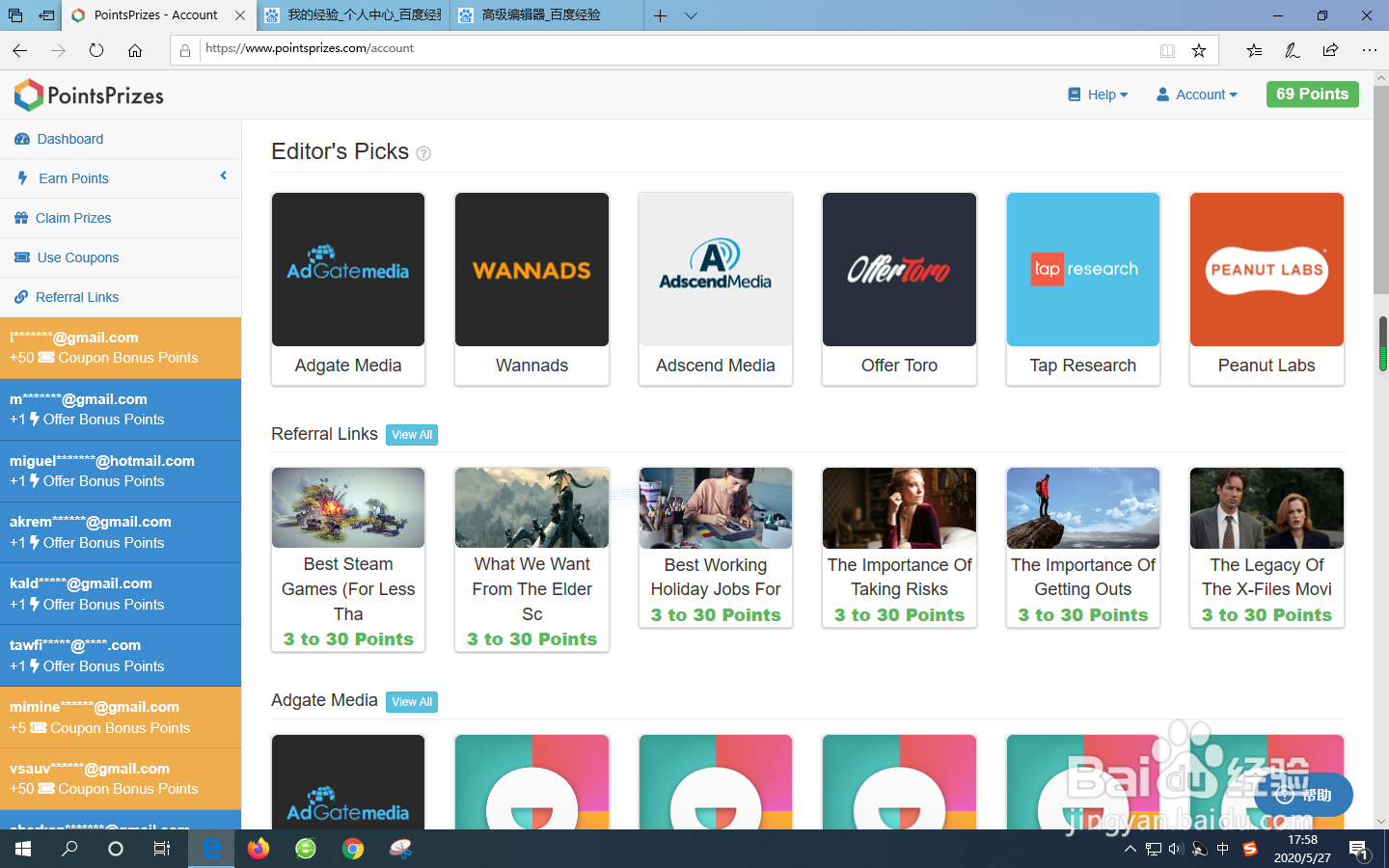Open taskbar search

[69, 849]
